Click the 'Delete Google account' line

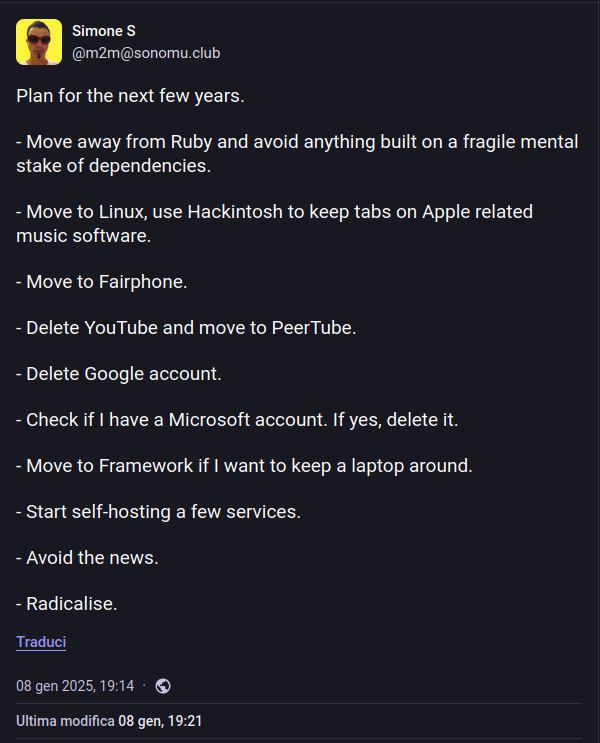tap(119, 374)
